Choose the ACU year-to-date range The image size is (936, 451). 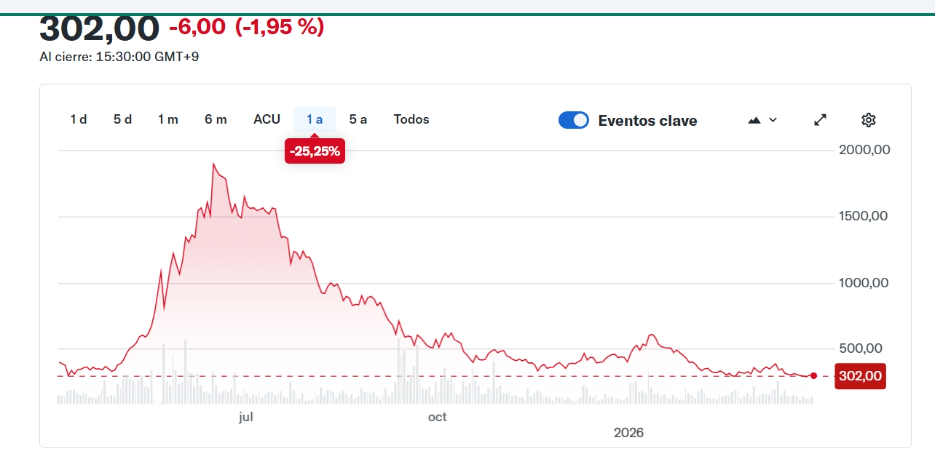coord(267,119)
